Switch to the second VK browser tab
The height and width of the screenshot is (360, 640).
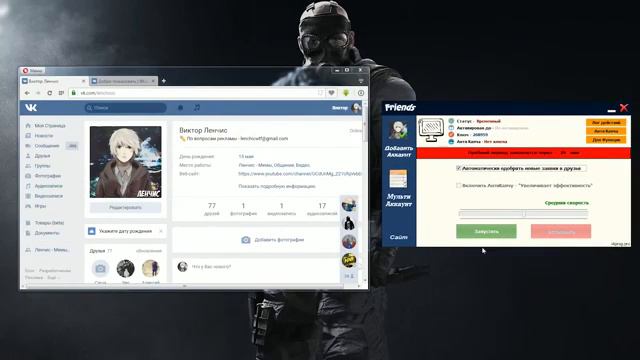point(123,81)
